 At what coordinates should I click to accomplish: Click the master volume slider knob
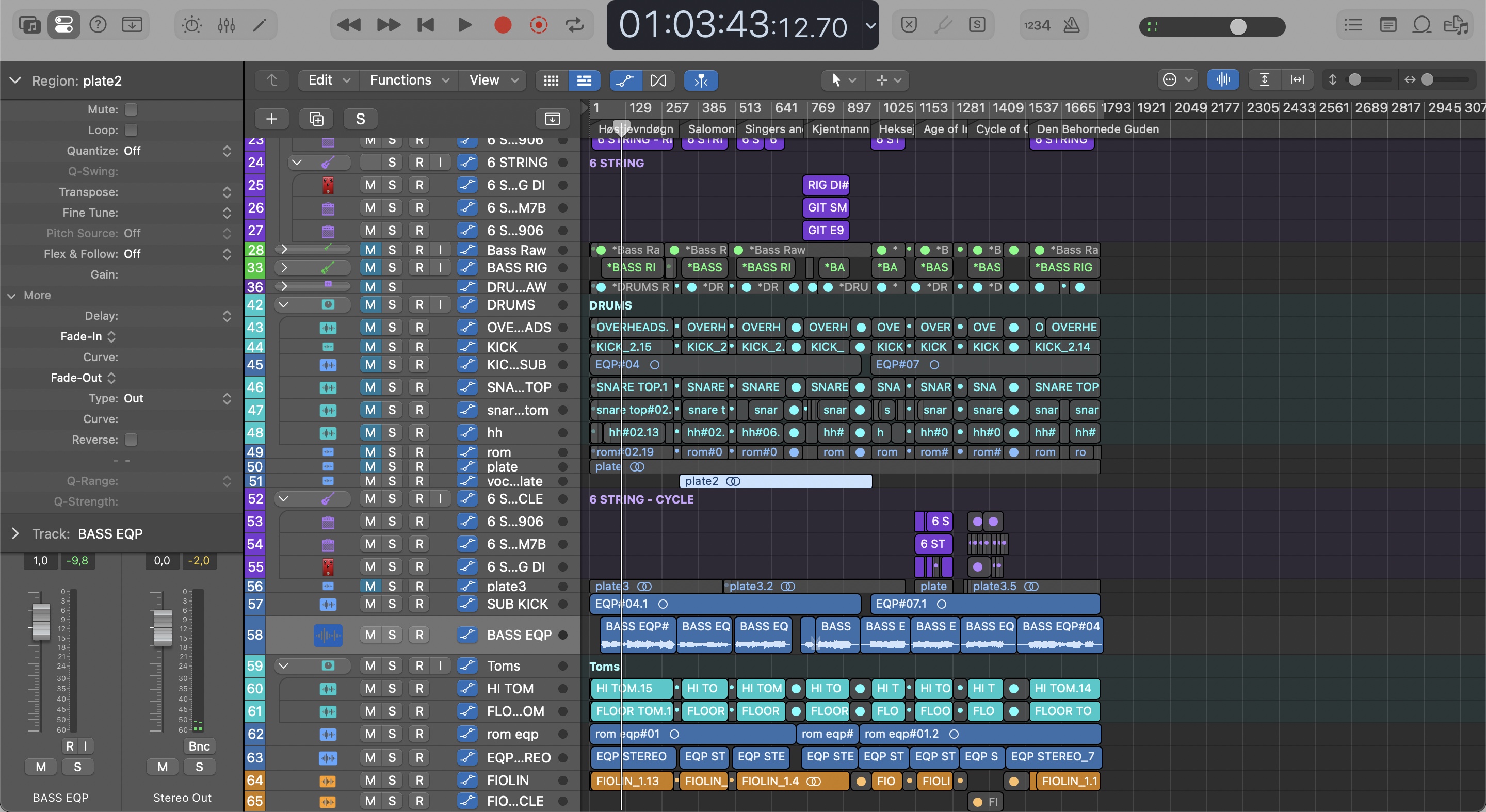[x=1237, y=26]
